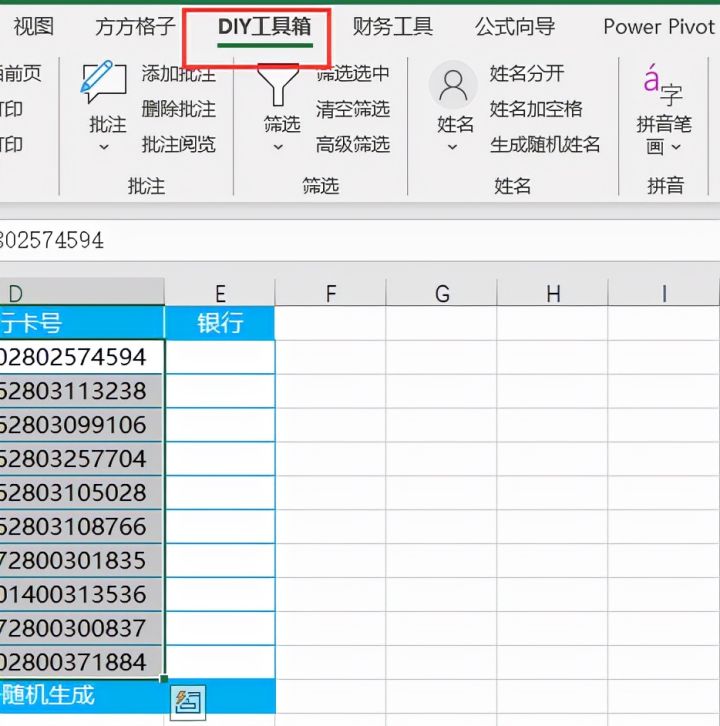Click the Quick Analysis icon below the selection
720x726 pixels.
click(188, 703)
